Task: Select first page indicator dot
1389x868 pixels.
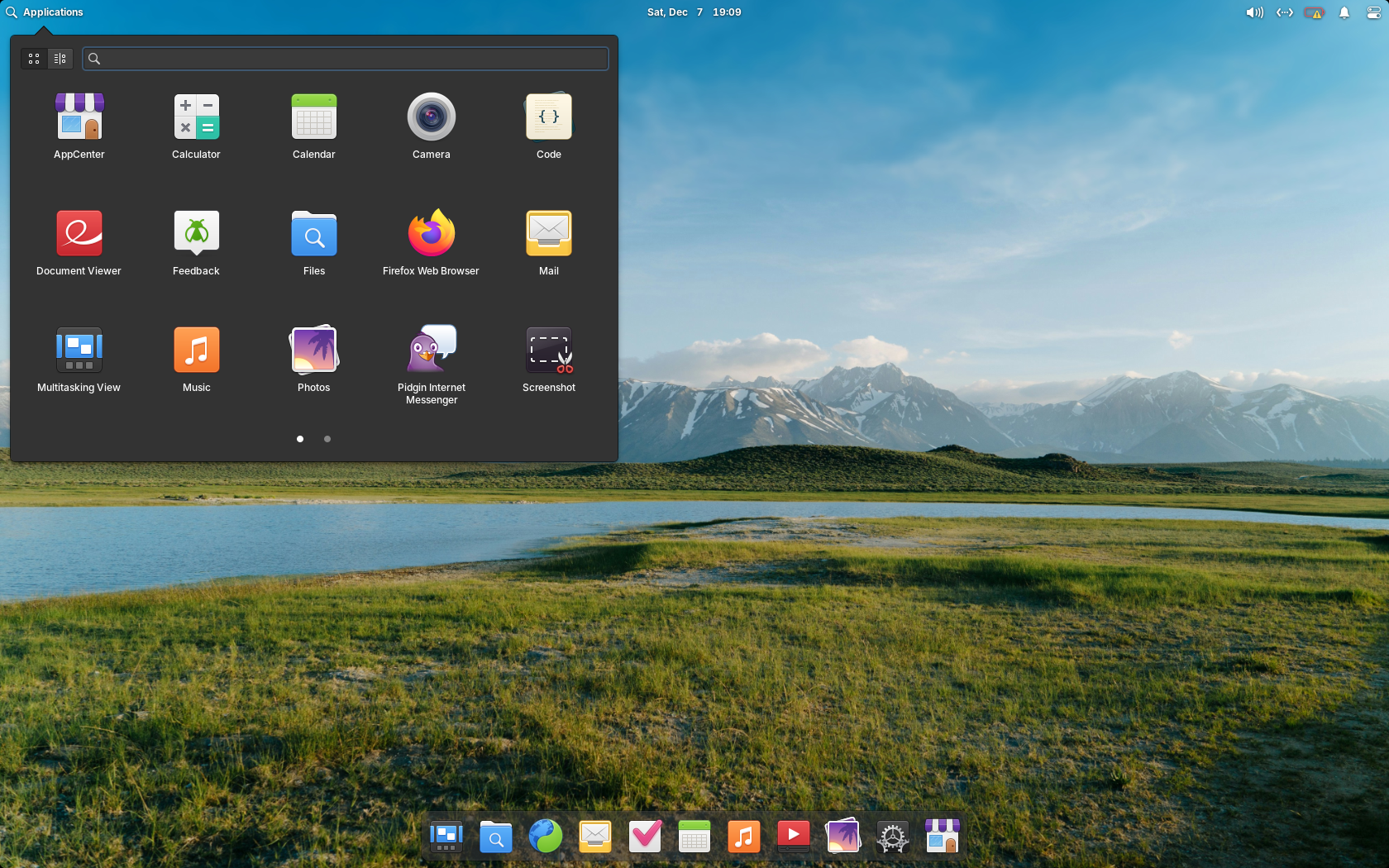Action: tap(300, 439)
